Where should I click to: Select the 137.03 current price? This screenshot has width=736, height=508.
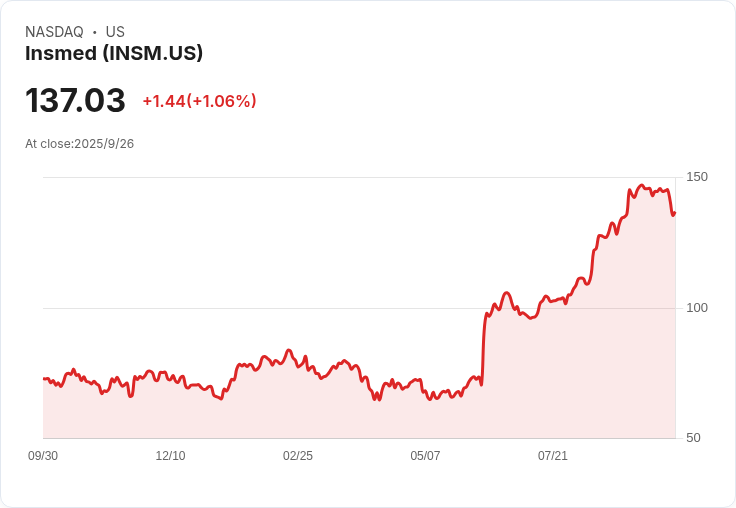coord(75,101)
